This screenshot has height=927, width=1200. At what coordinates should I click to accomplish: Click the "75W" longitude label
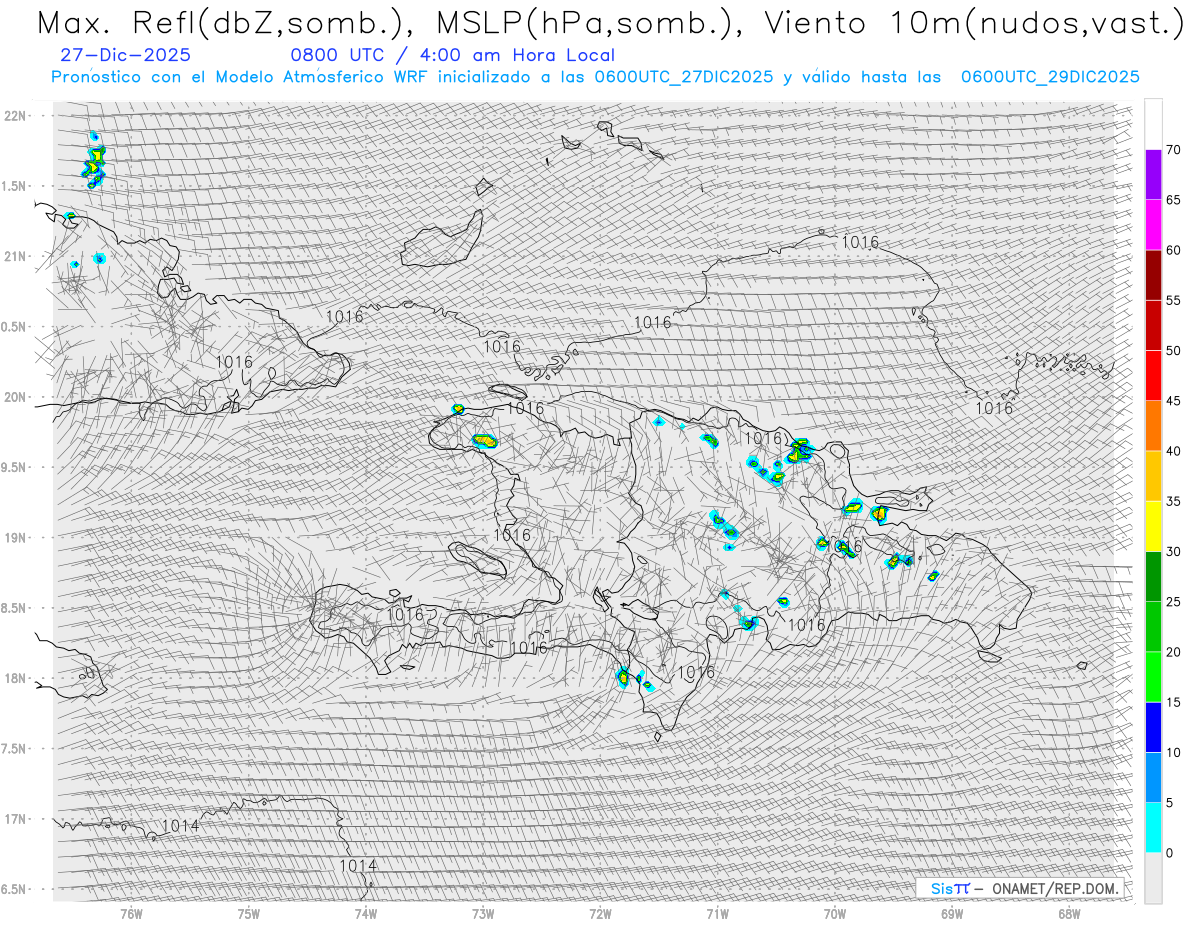coord(249,914)
